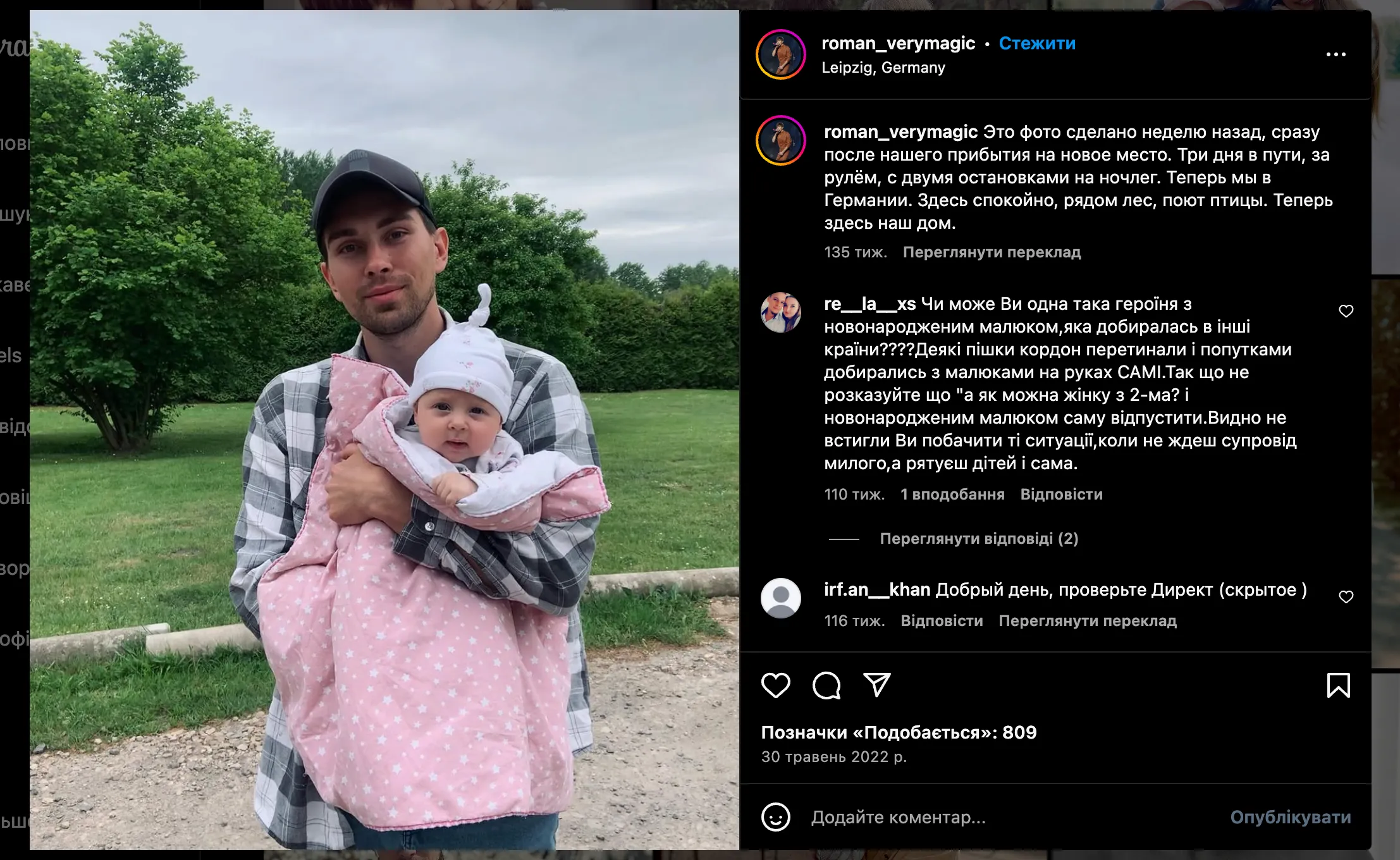Open roman_verymagic profile picture in header
1400x860 pixels.
781,54
